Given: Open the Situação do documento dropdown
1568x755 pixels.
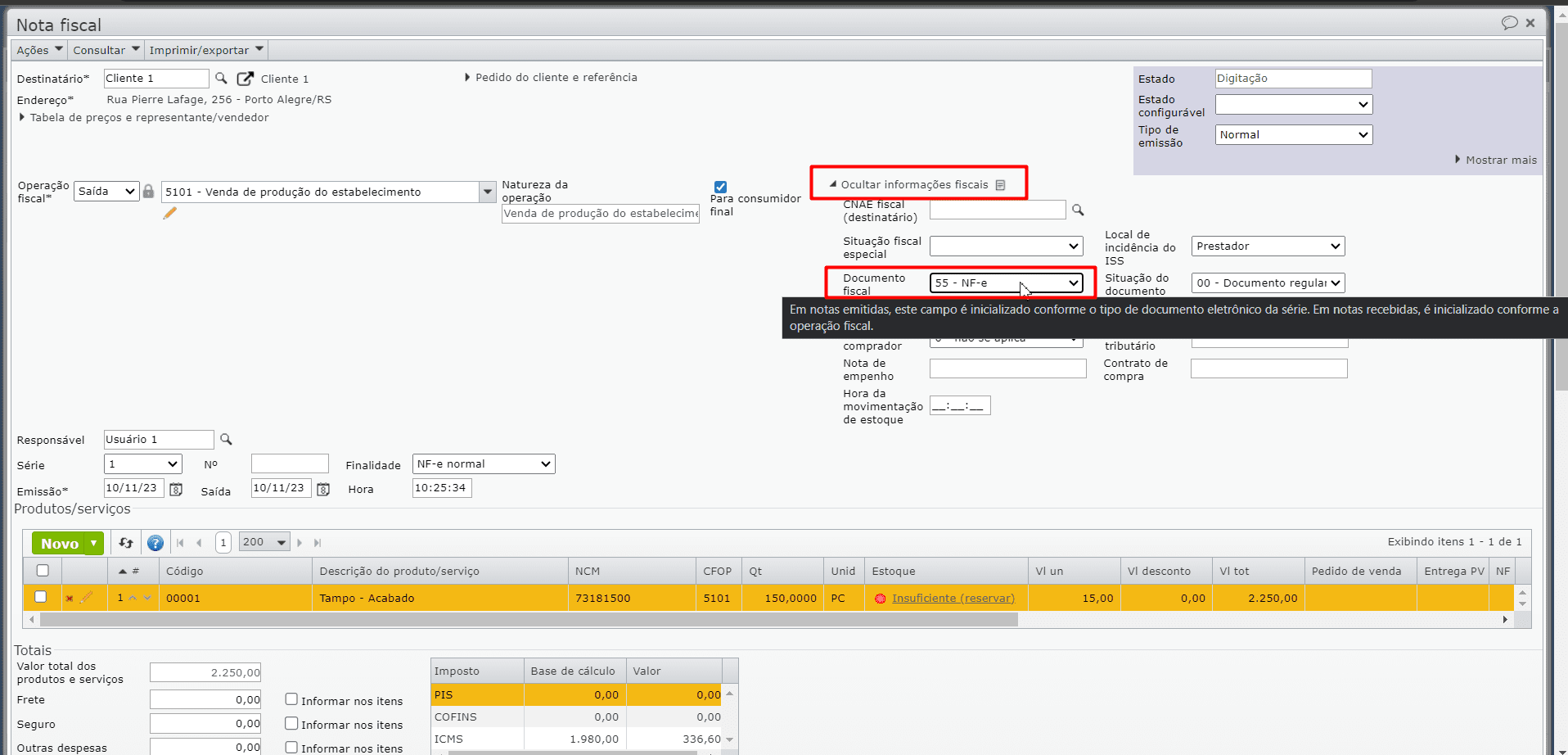Looking at the screenshot, I should pos(1268,283).
